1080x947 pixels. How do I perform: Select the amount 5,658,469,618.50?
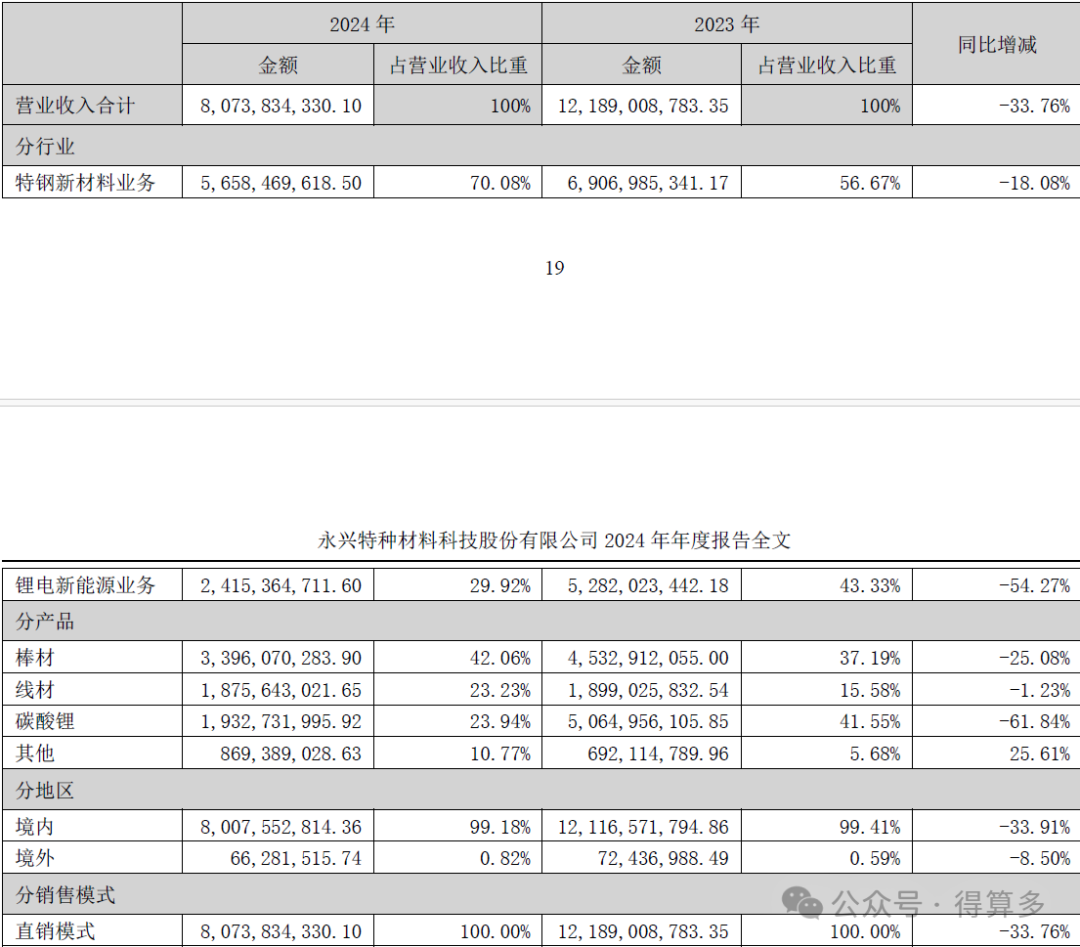coord(281,183)
